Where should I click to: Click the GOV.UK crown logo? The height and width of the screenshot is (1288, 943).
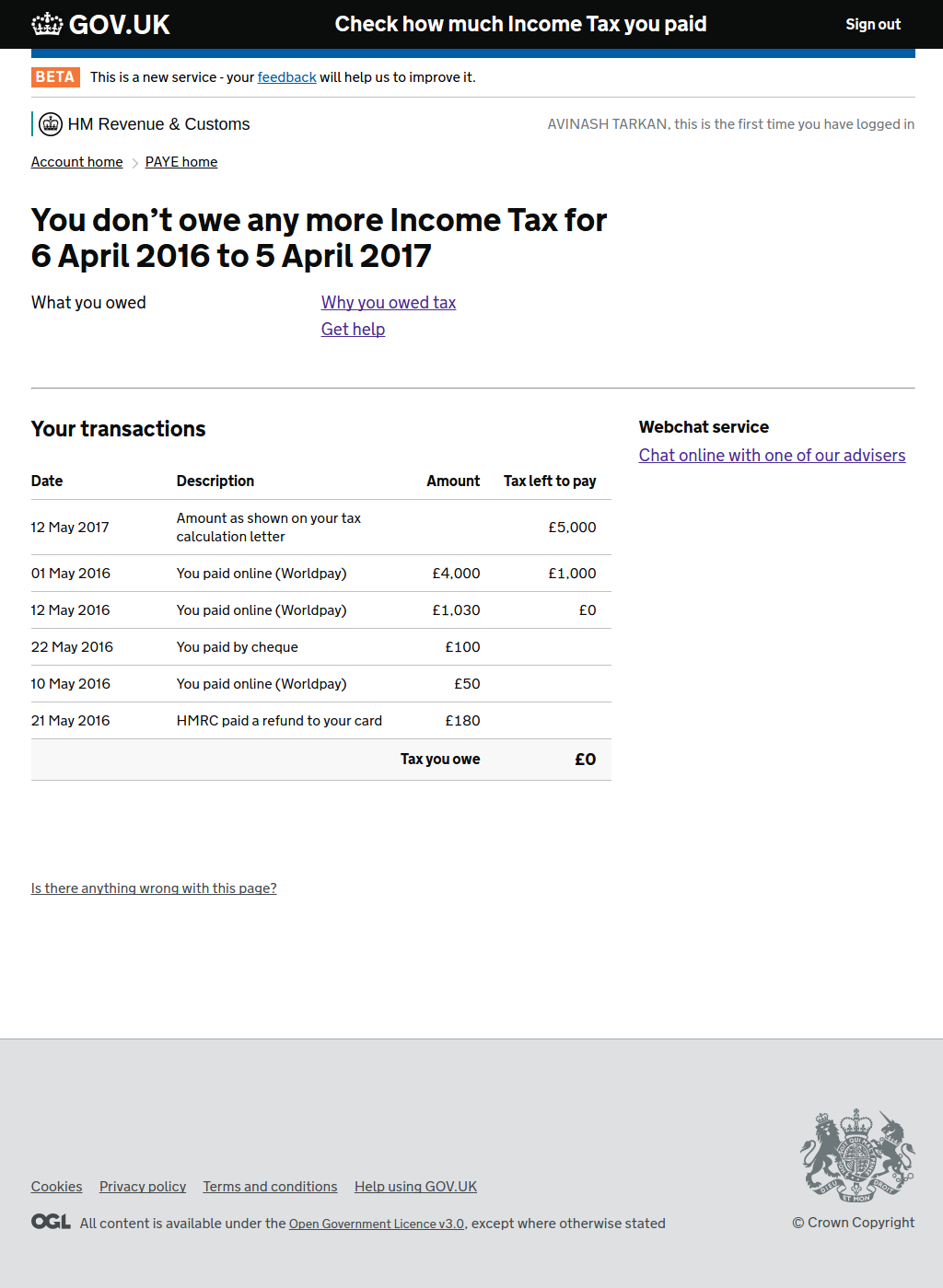[x=48, y=24]
